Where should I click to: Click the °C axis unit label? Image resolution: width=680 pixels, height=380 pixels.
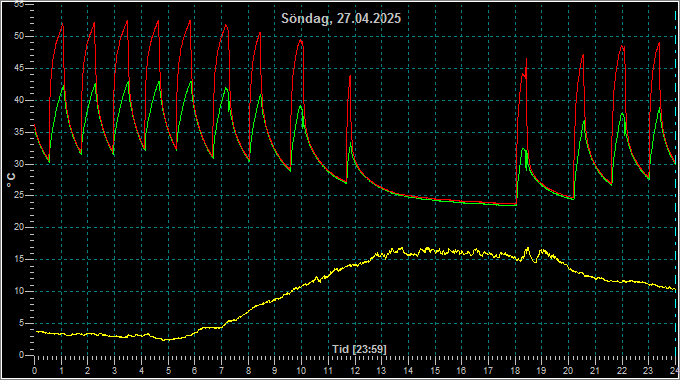click(x=11, y=180)
